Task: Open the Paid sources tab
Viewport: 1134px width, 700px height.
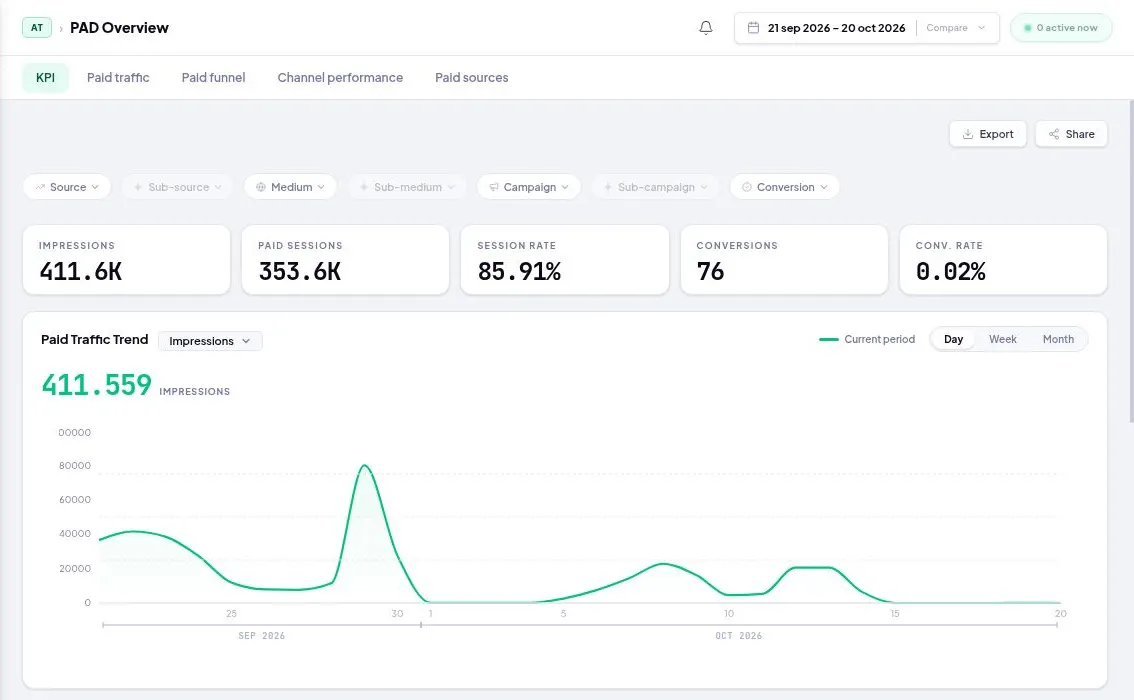Action: (x=472, y=77)
